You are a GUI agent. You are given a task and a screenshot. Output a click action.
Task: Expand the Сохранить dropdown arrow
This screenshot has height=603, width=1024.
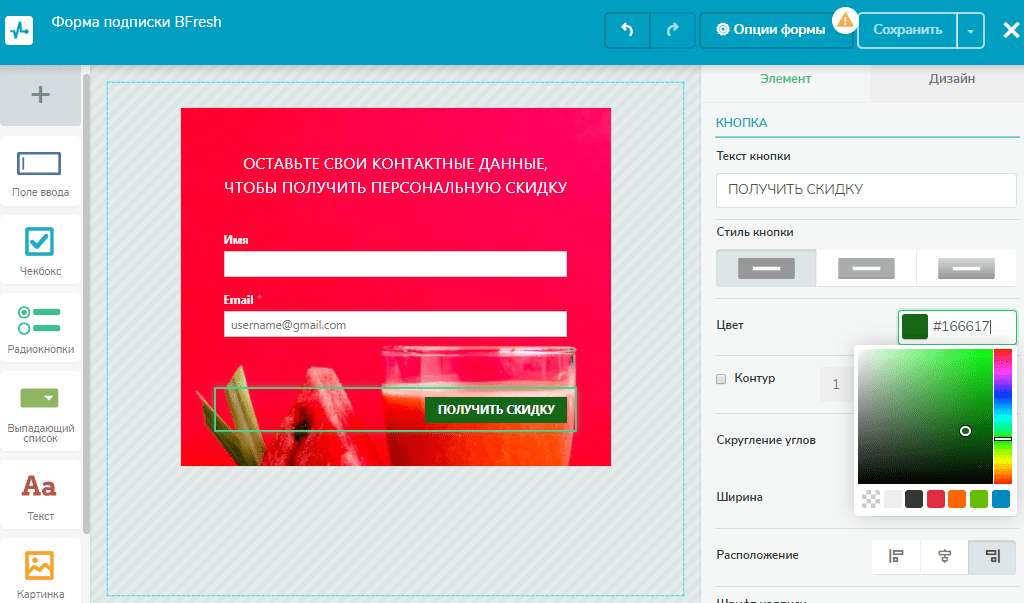(x=970, y=30)
